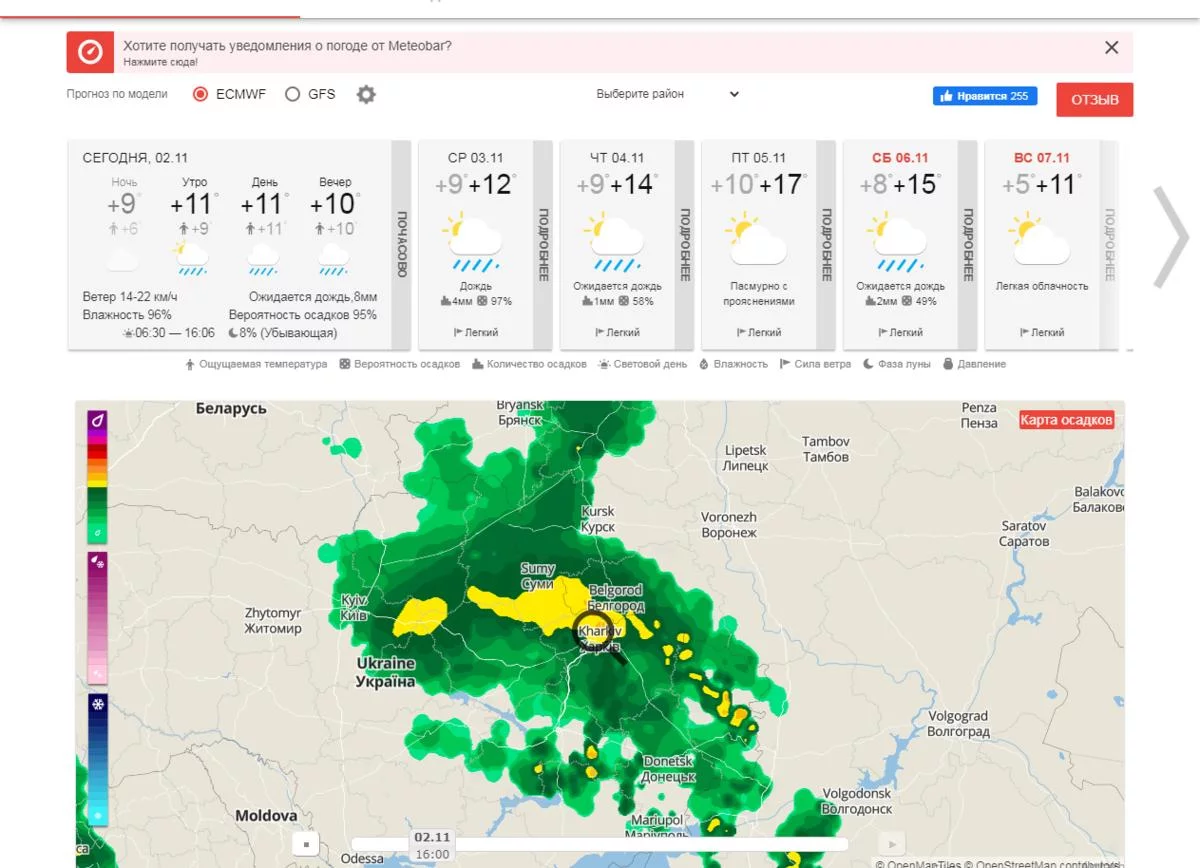This screenshot has width=1200, height=868.
Task: Click the ВС 07.11 day heading
Action: pyautogui.click(x=1042, y=158)
